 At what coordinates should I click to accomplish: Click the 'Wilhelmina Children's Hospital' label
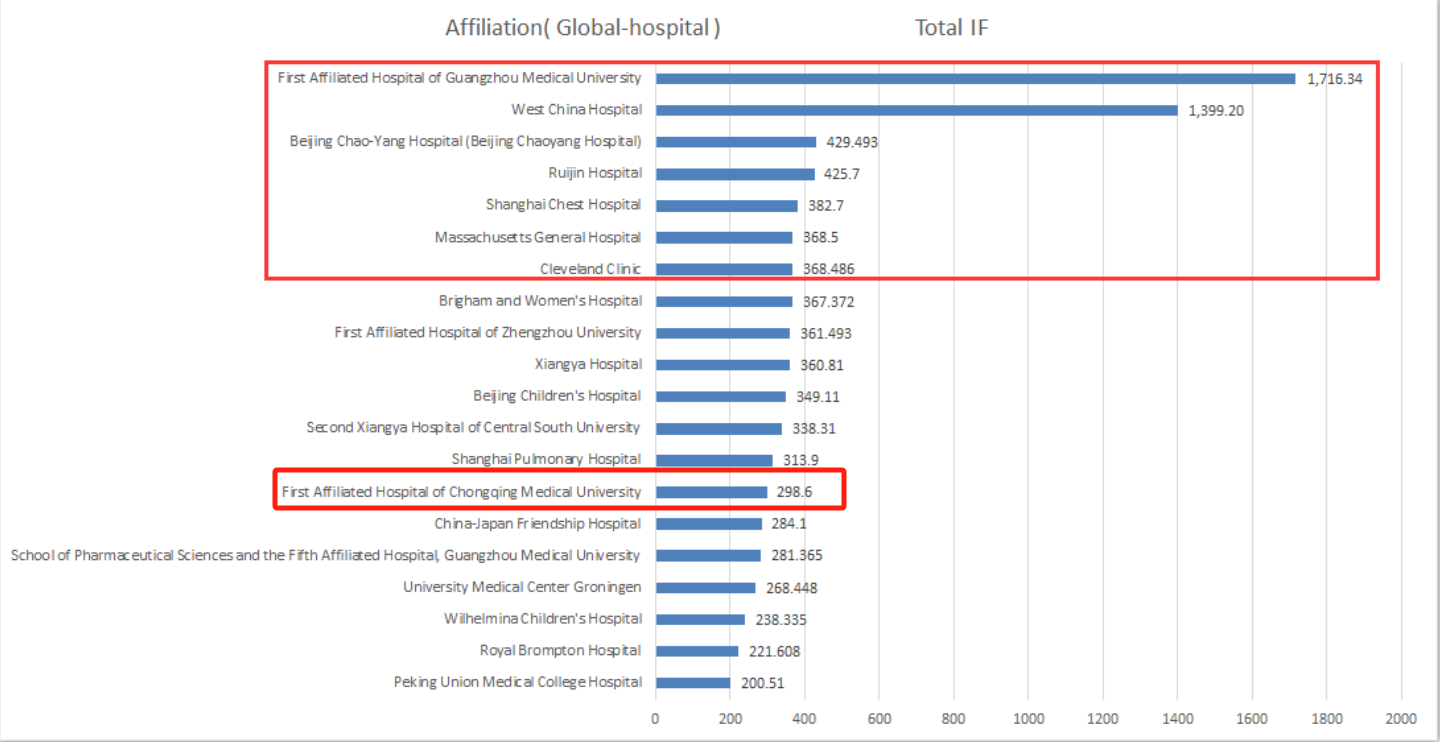pyautogui.click(x=543, y=618)
